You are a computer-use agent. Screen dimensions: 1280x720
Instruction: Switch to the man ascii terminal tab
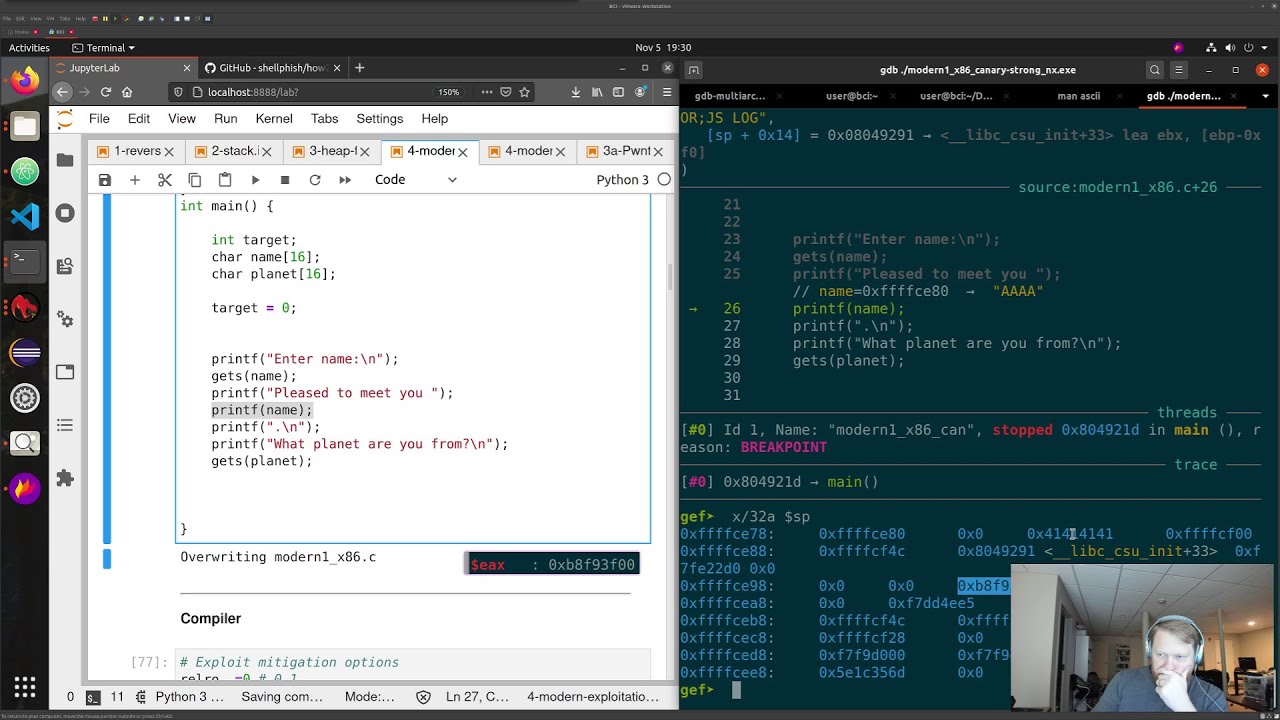[x=1079, y=96]
